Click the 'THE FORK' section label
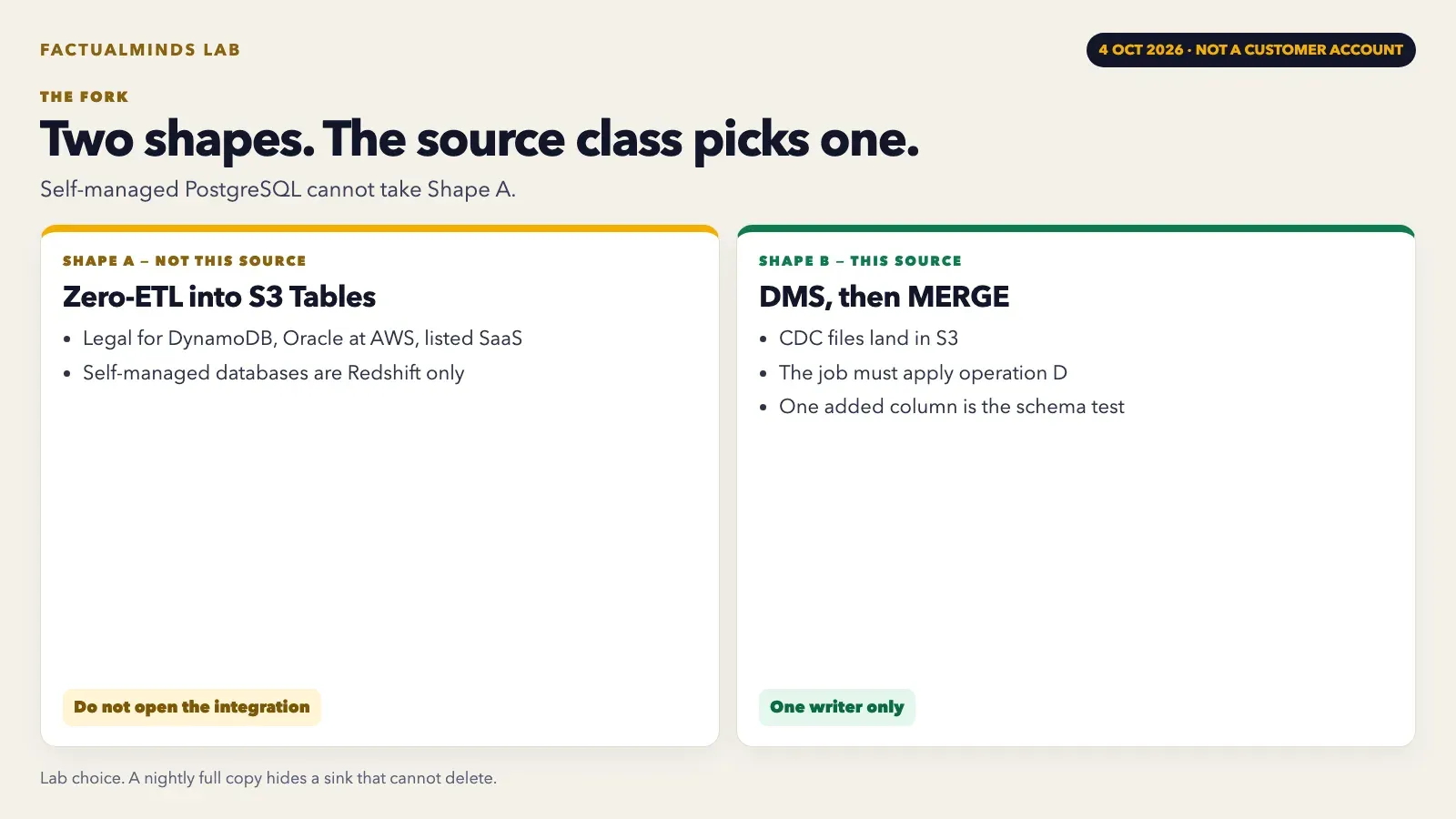 [85, 96]
